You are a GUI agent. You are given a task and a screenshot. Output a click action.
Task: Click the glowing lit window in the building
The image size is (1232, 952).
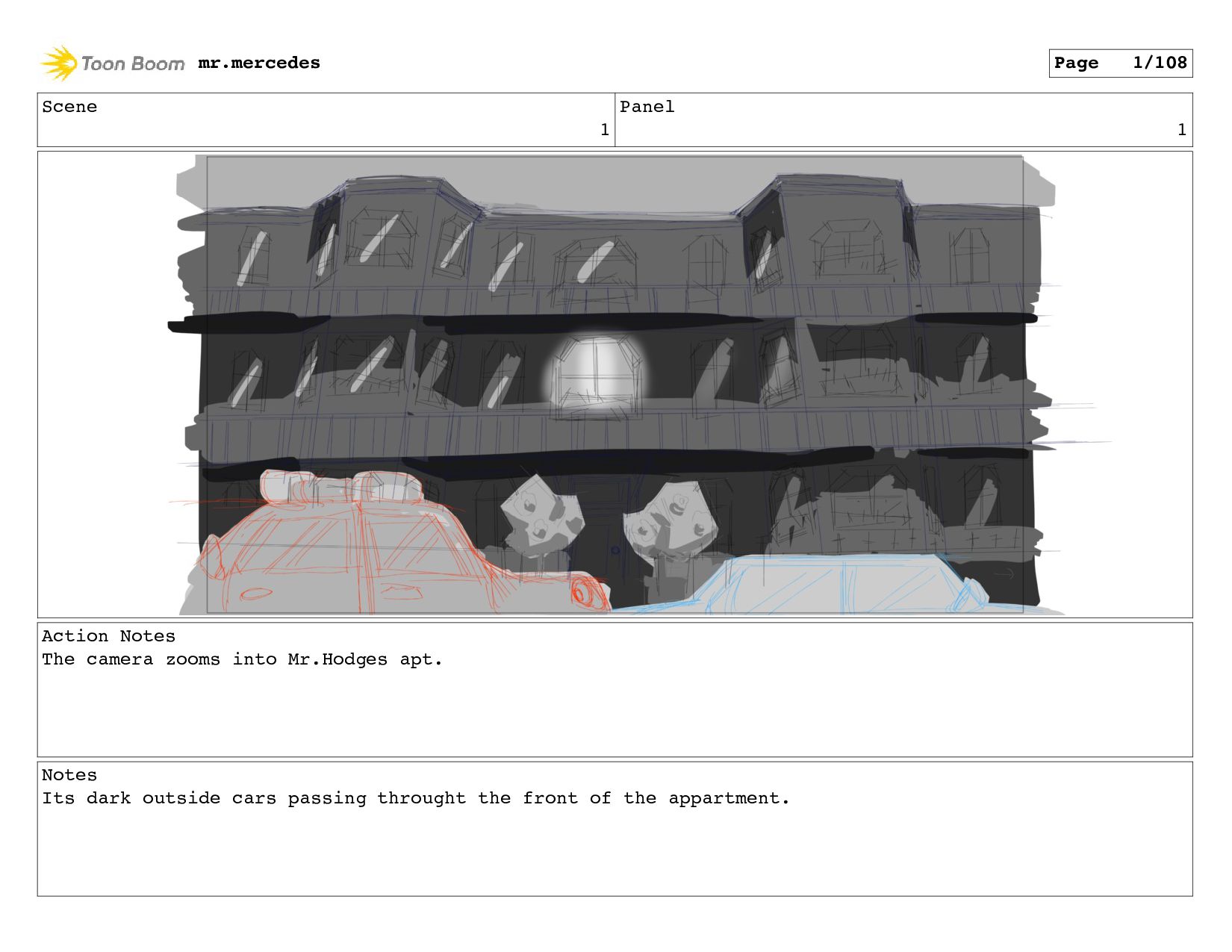pyautogui.click(x=597, y=373)
